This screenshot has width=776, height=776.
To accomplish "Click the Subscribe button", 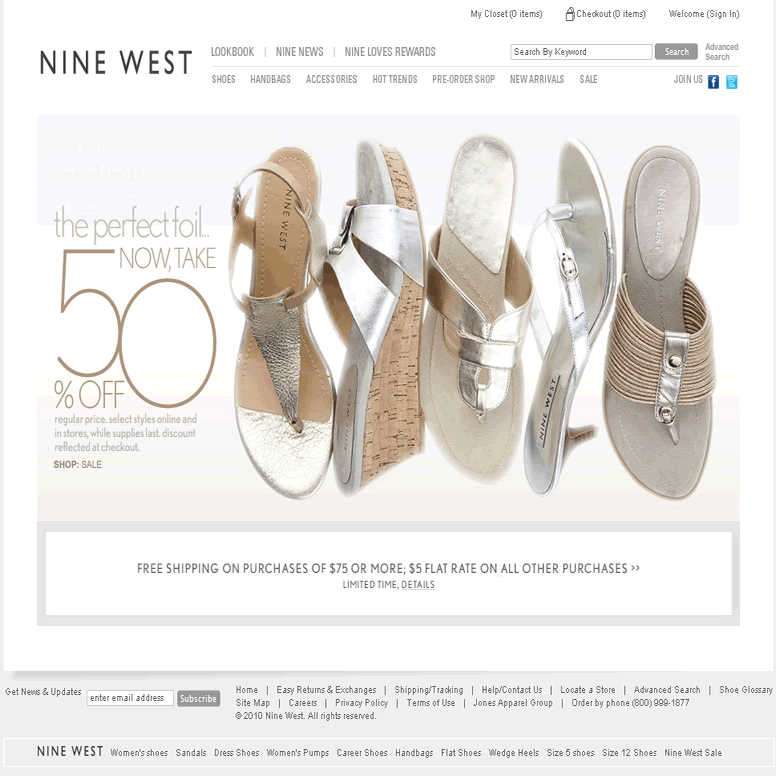I will (198, 698).
